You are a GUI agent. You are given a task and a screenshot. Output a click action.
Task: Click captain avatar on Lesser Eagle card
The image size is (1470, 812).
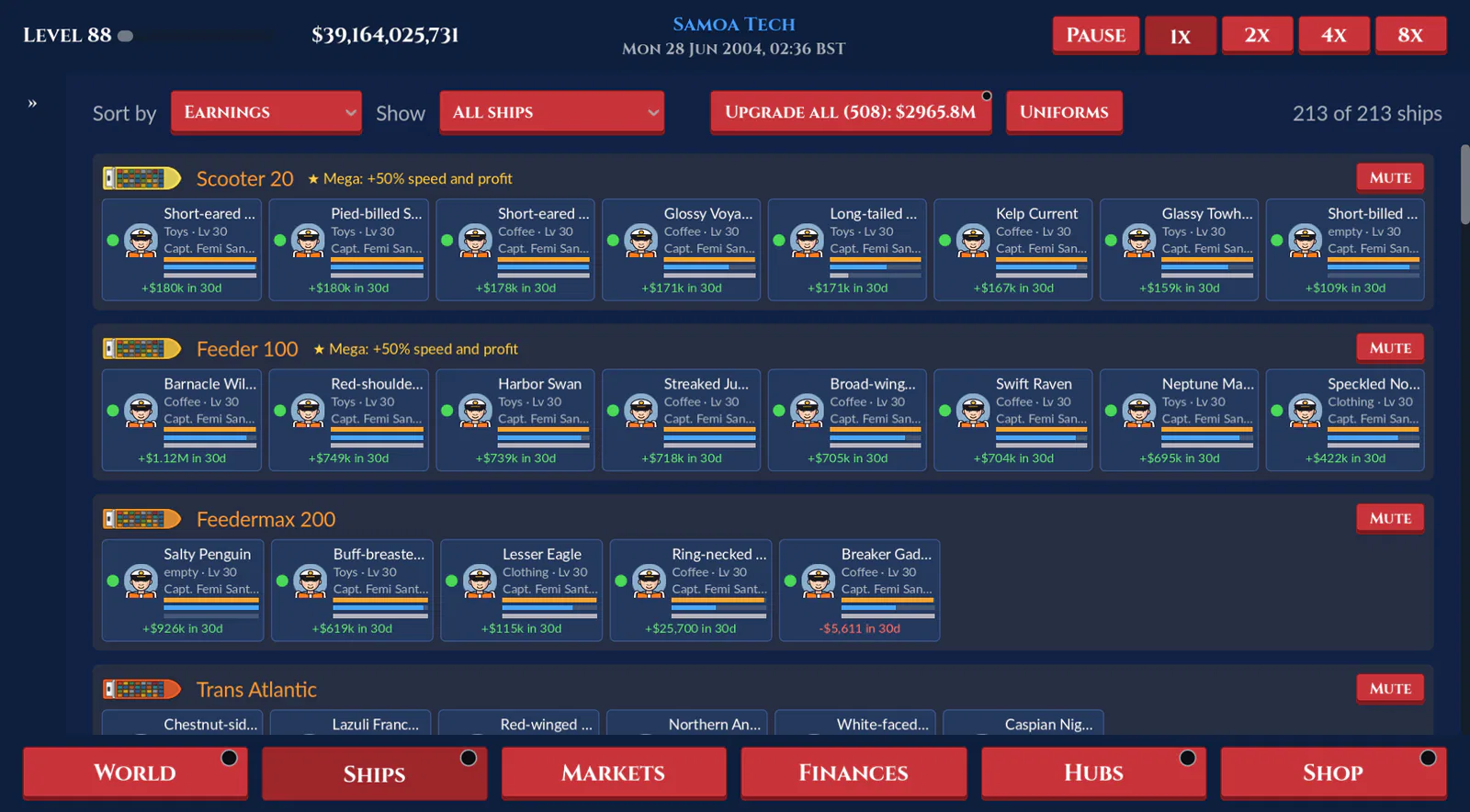(480, 581)
